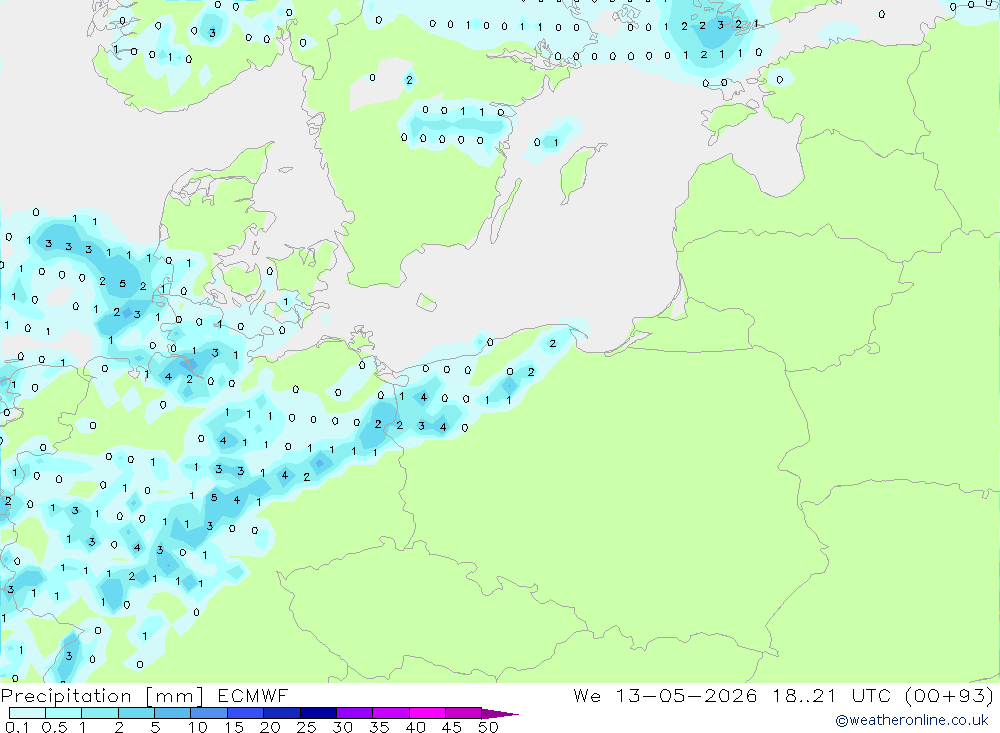The image size is (1000, 733).
Task: Click the legend value label 25
Action: pyautogui.click(x=306, y=727)
